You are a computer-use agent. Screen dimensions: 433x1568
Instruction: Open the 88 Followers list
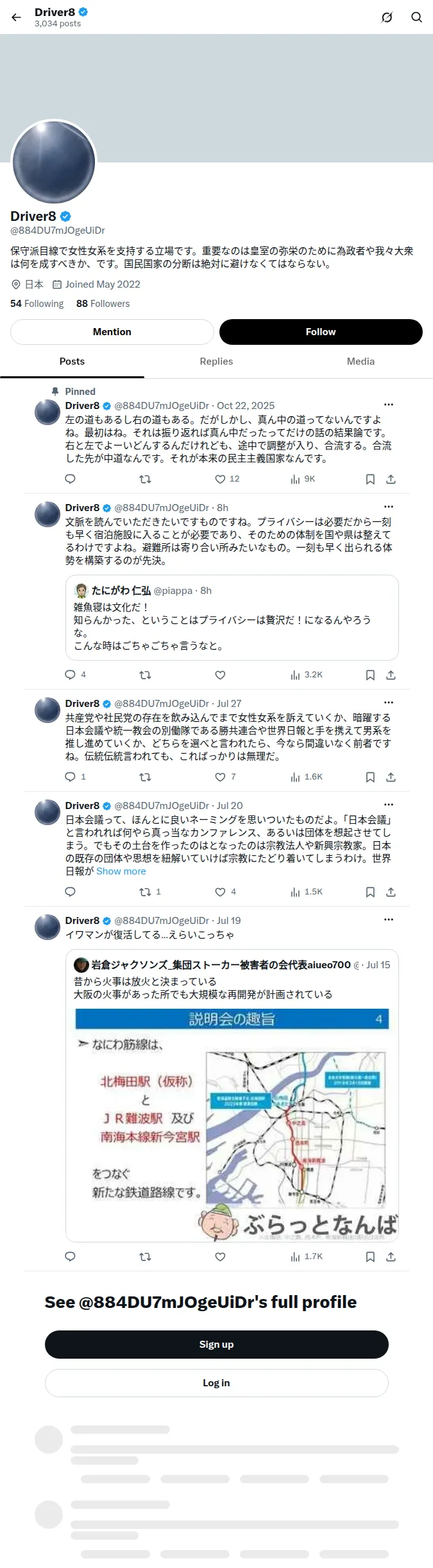[103, 304]
